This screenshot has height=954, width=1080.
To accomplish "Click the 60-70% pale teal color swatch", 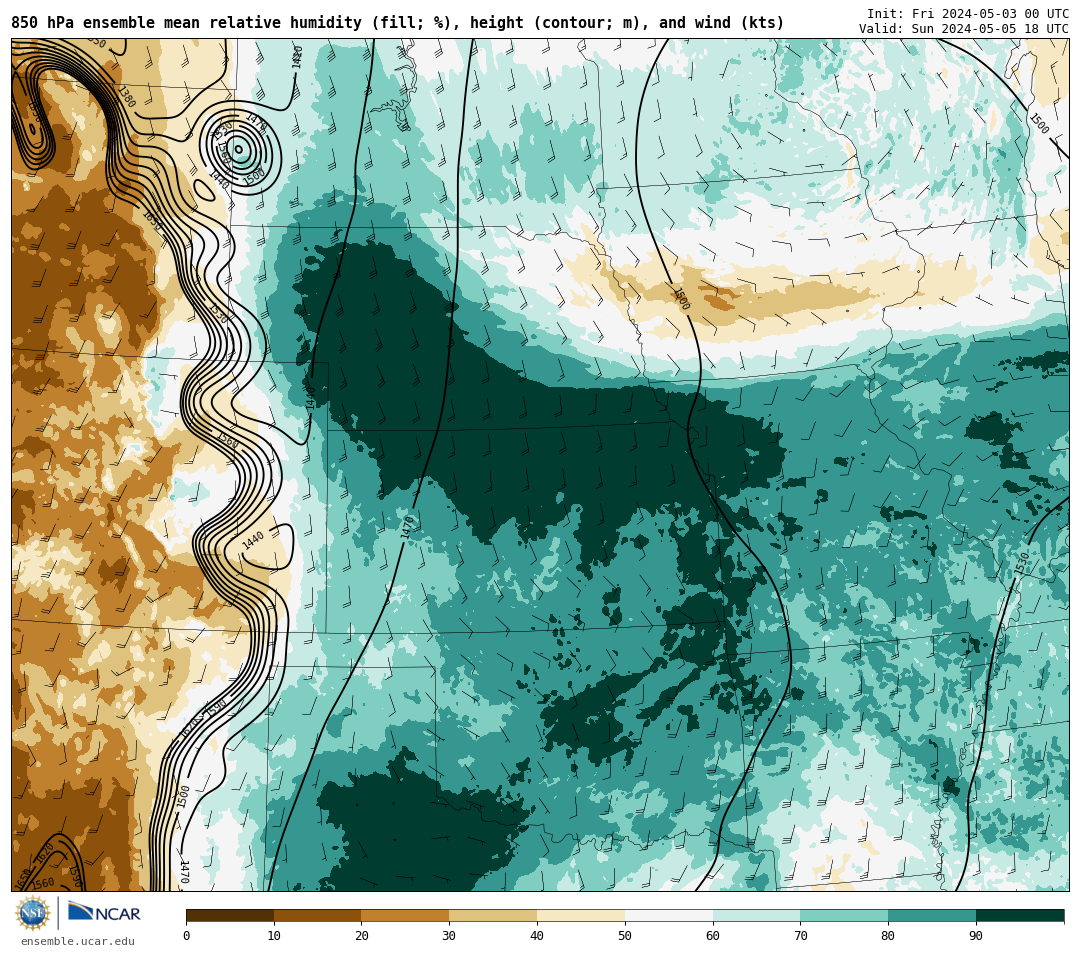I will pyautogui.click(x=756, y=915).
